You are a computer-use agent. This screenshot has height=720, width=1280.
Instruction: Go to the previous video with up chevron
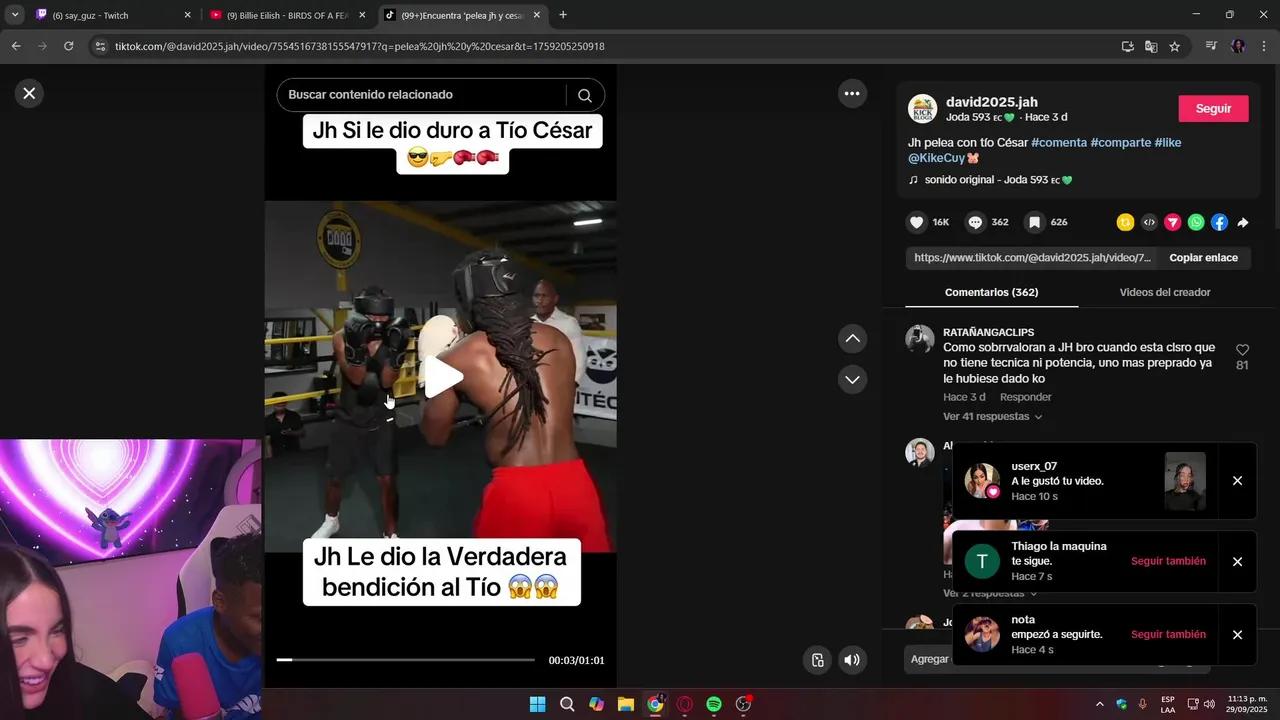[852, 339]
